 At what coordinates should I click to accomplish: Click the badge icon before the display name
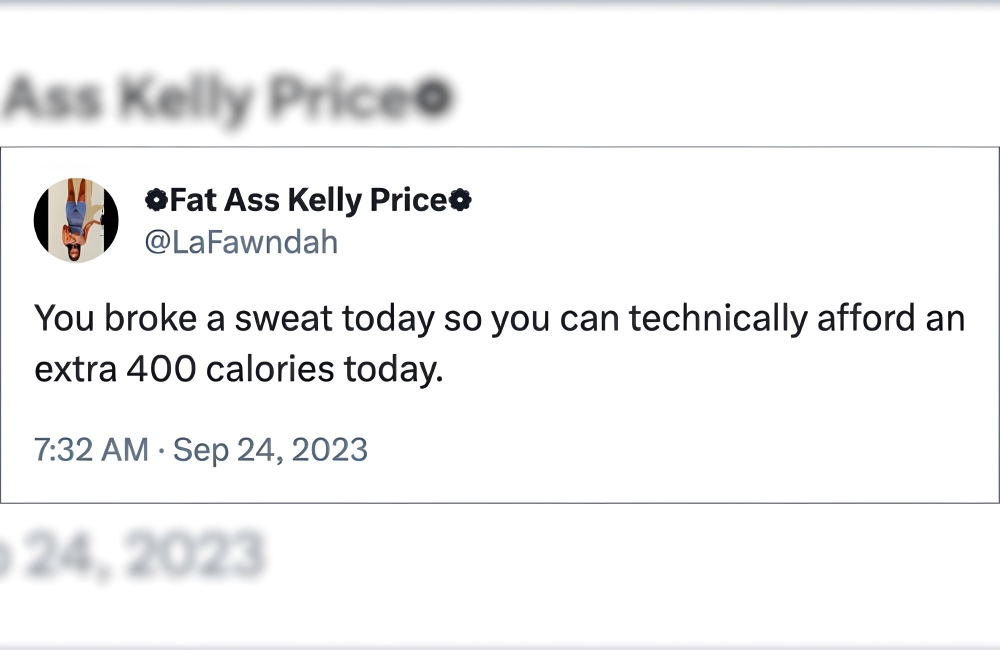click(156, 201)
